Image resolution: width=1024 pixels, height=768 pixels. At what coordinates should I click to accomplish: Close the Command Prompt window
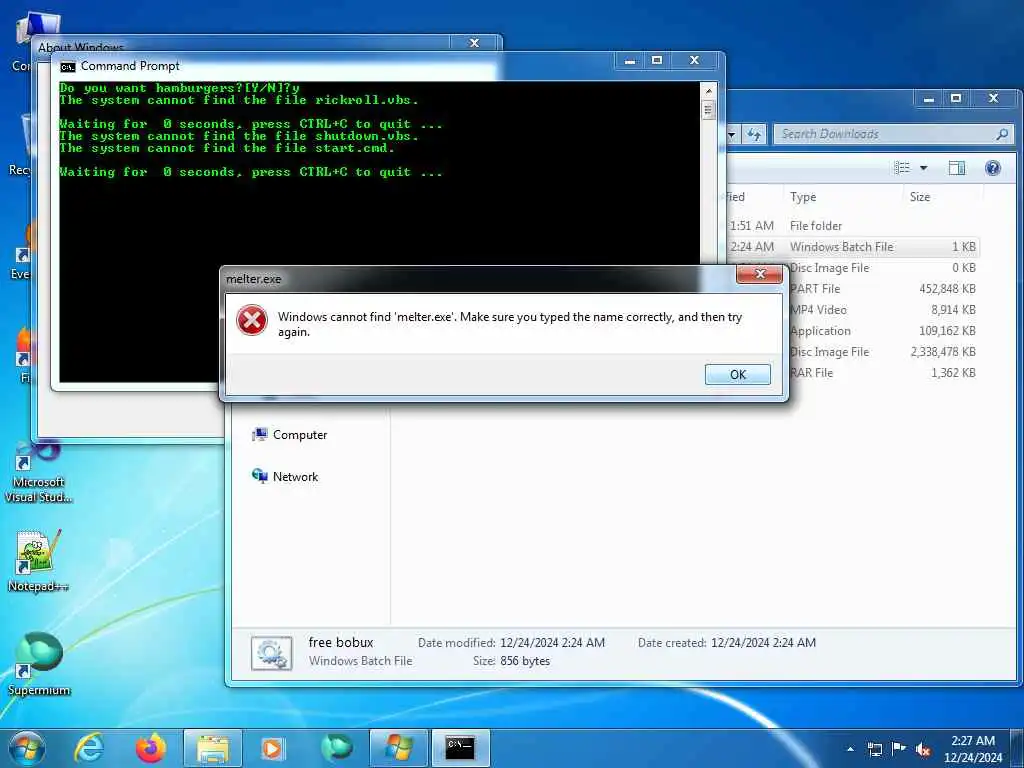tap(695, 61)
